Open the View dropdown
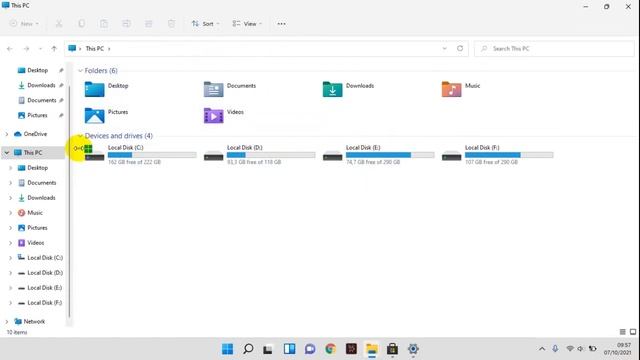 (247, 24)
